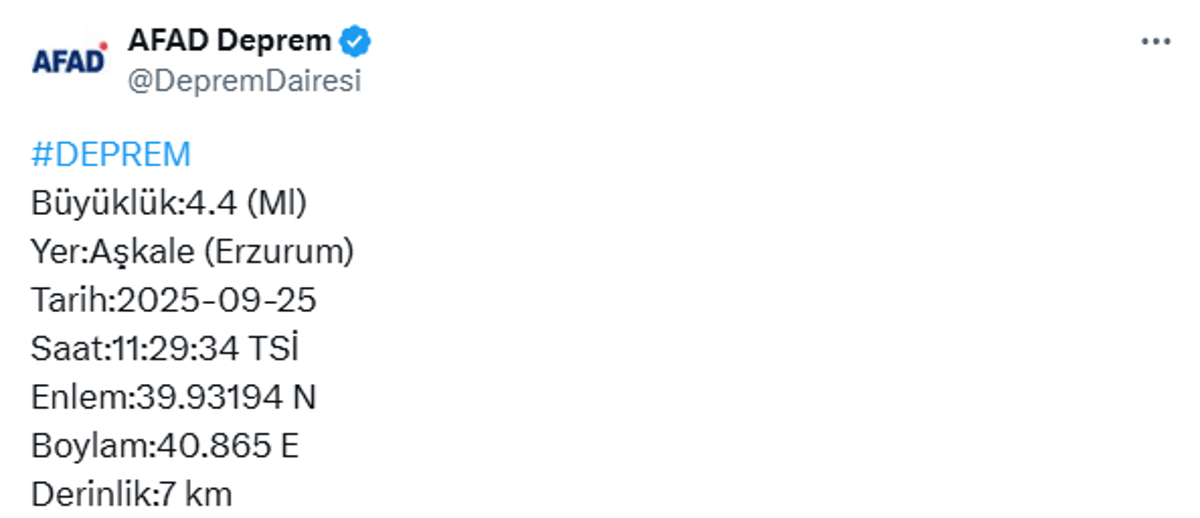The height and width of the screenshot is (518, 1200).
Task: Select the location text Aşkale (Erzurum)
Action: coord(222,252)
